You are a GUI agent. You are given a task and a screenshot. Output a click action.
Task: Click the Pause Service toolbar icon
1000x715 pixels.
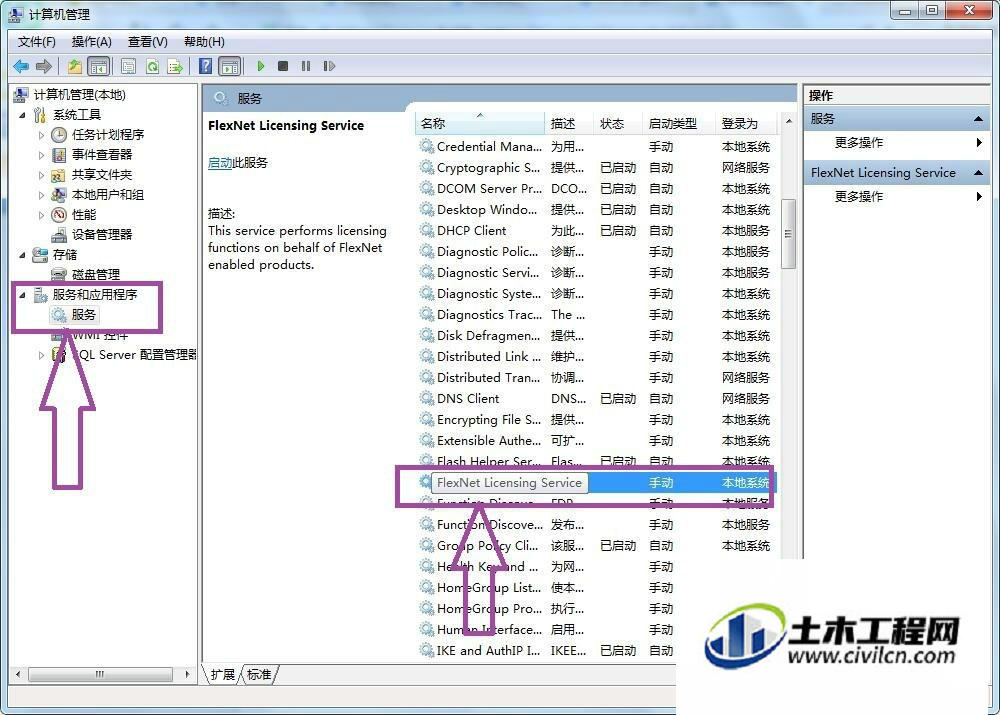coord(306,66)
